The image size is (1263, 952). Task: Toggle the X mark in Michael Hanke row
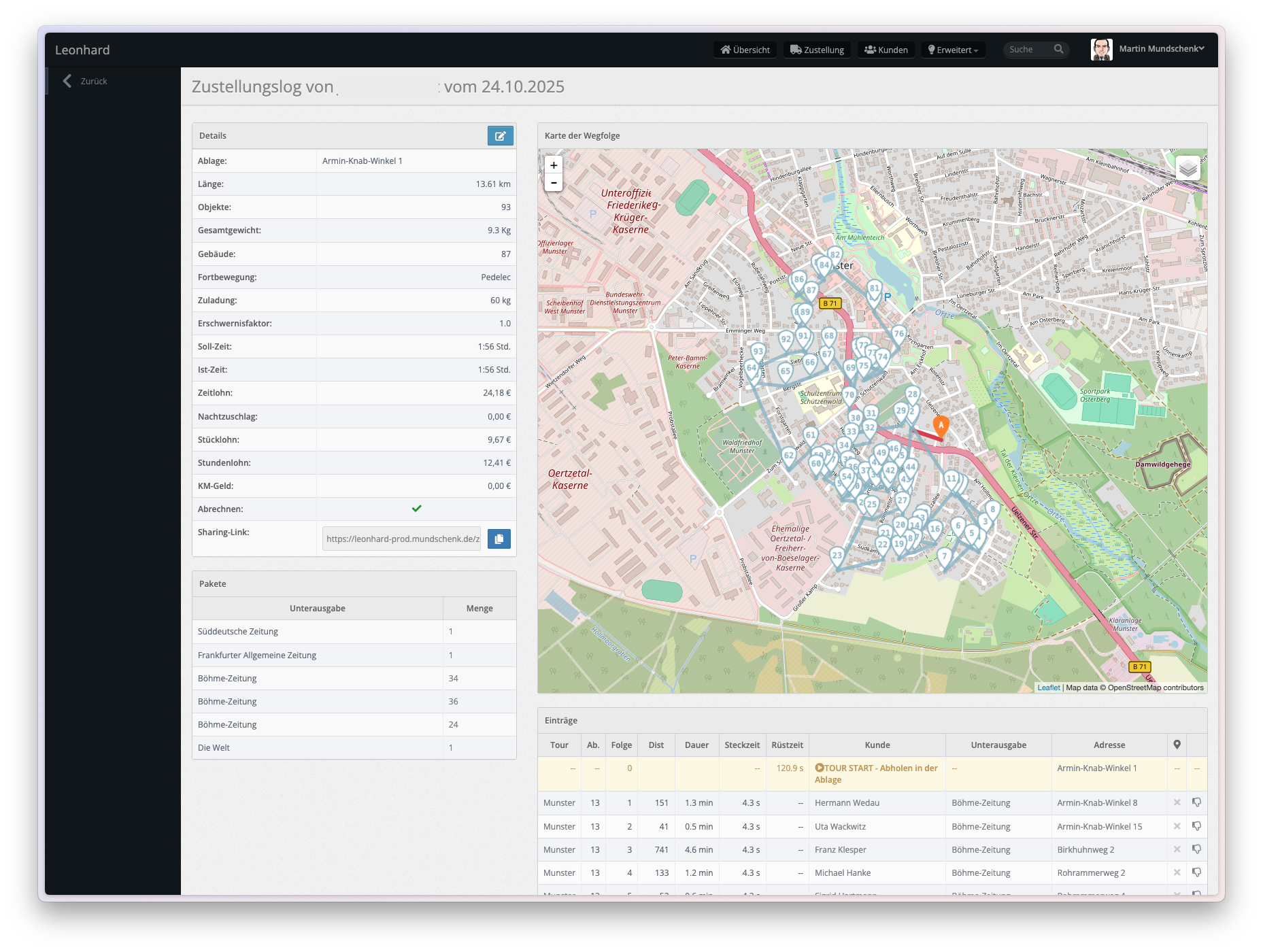pyautogui.click(x=1177, y=873)
